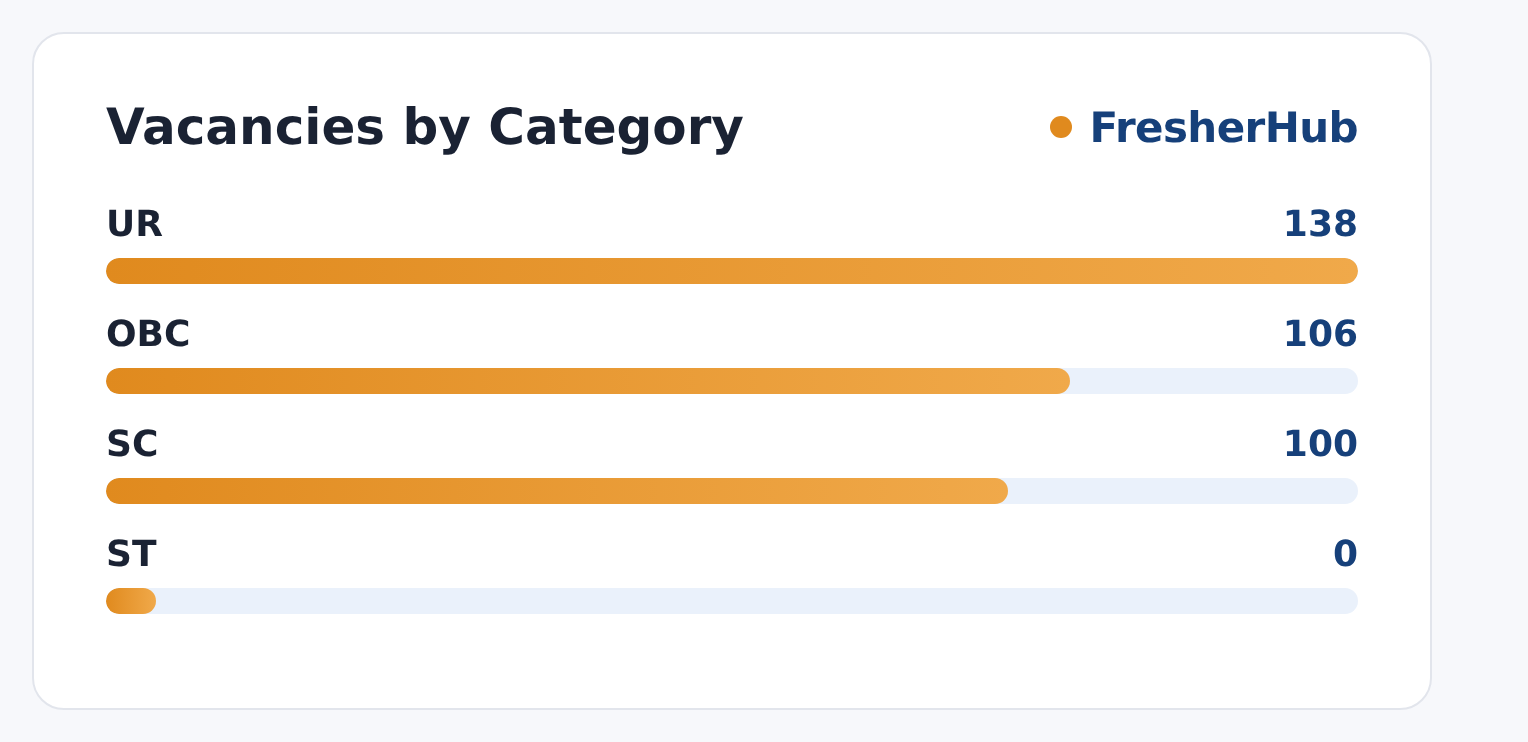Click the small orange ST bar stub
This screenshot has width=1528, height=742.
click(131, 601)
